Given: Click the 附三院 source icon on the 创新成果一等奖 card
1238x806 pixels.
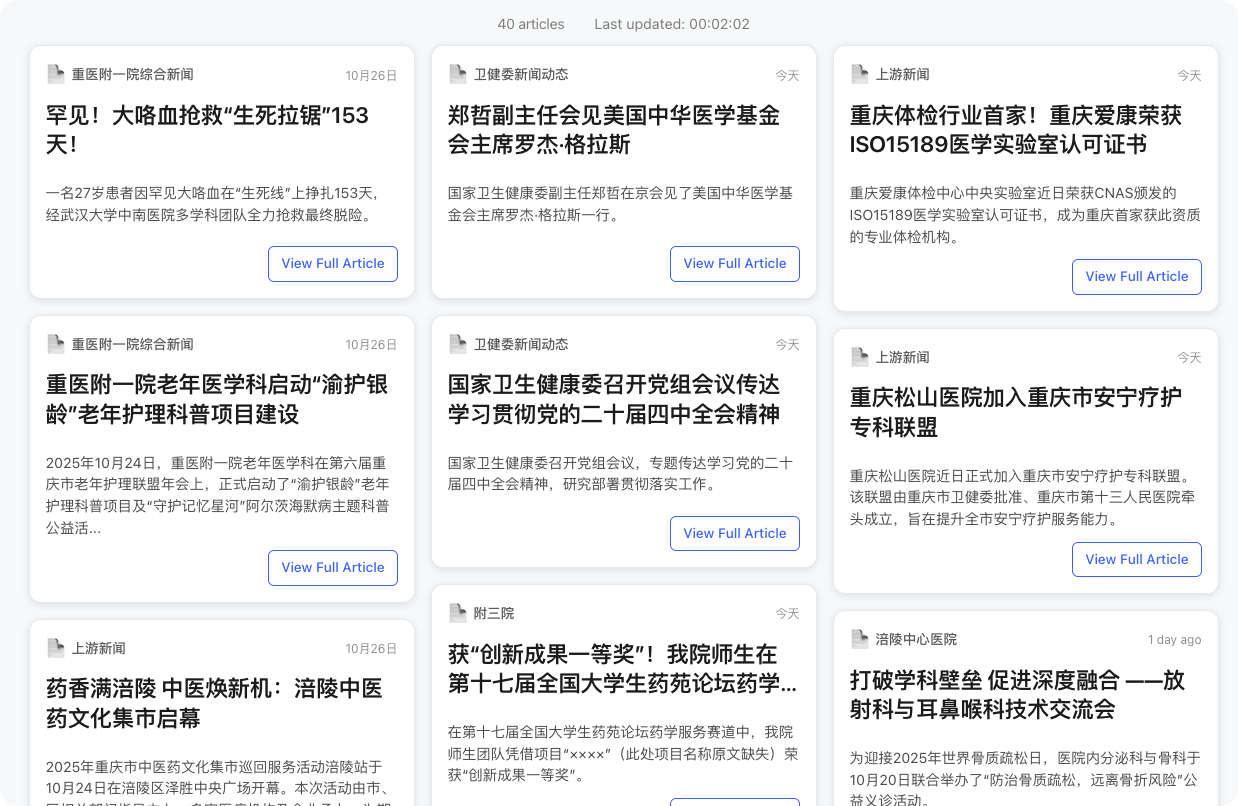Looking at the screenshot, I should (458, 612).
